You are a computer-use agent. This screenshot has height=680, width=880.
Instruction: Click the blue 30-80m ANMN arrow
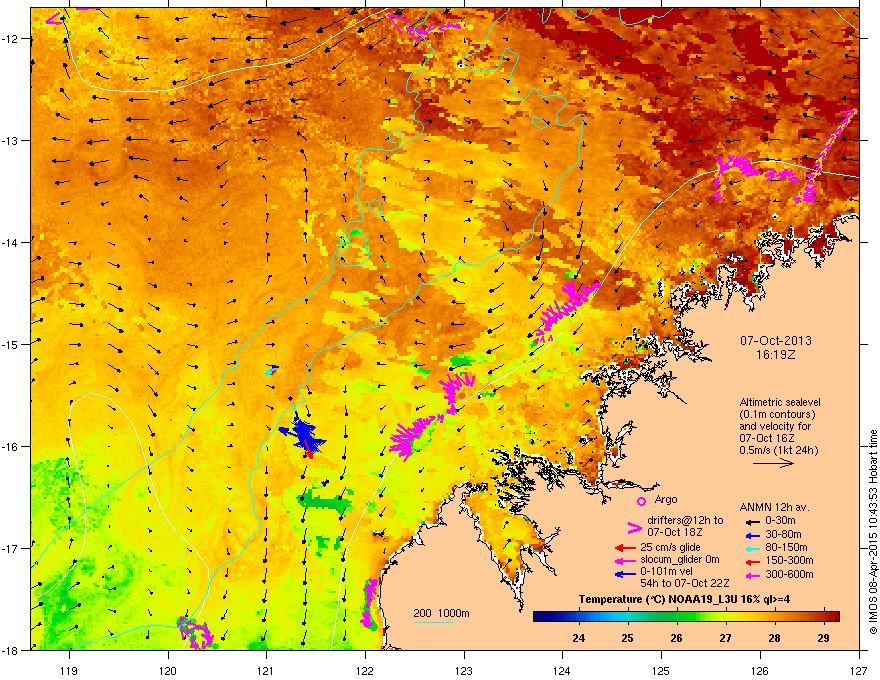[x=751, y=535]
